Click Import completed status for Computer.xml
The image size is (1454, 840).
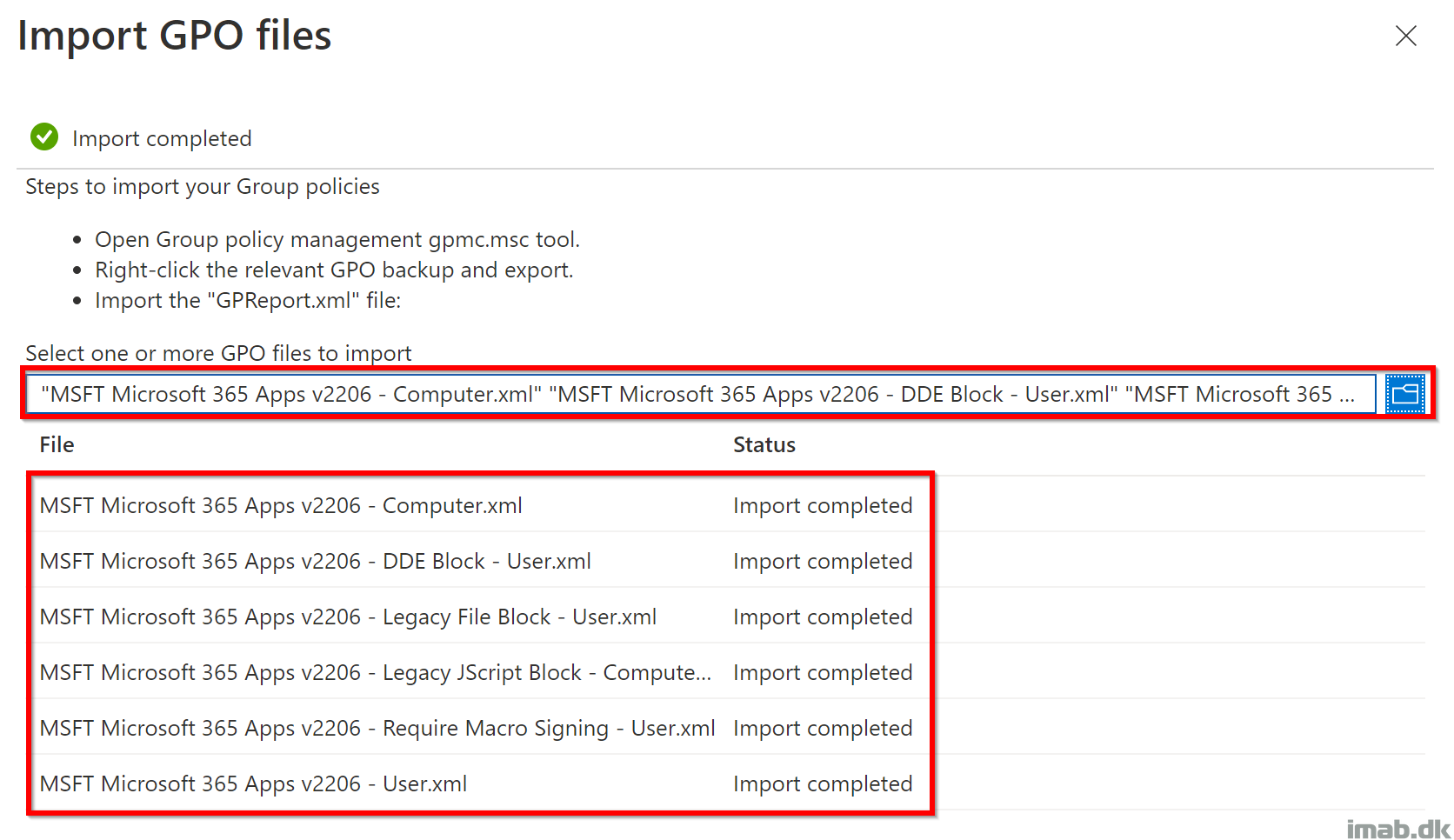click(x=823, y=505)
